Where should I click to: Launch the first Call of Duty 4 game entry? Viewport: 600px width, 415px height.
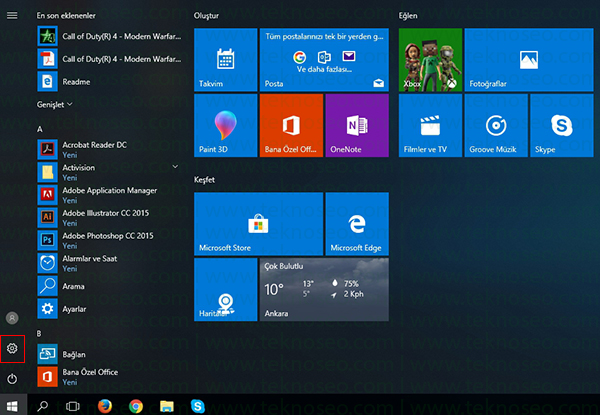[109, 36]
